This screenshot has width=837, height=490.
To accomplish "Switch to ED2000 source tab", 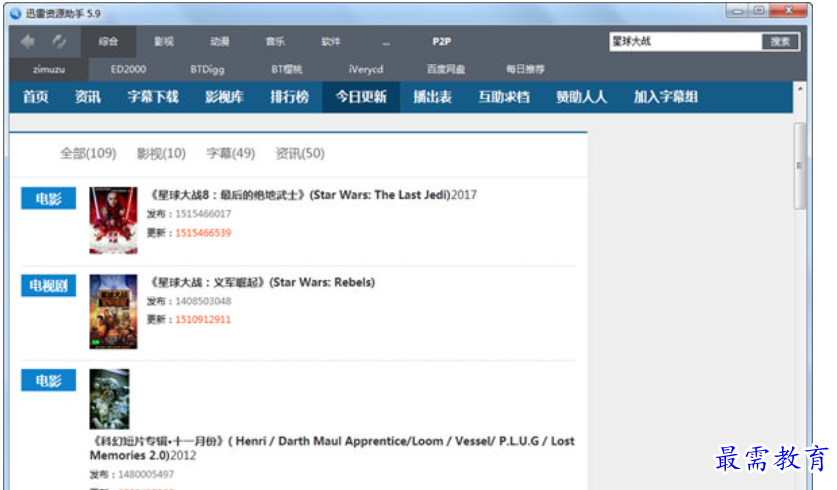I will click(128, 69).
